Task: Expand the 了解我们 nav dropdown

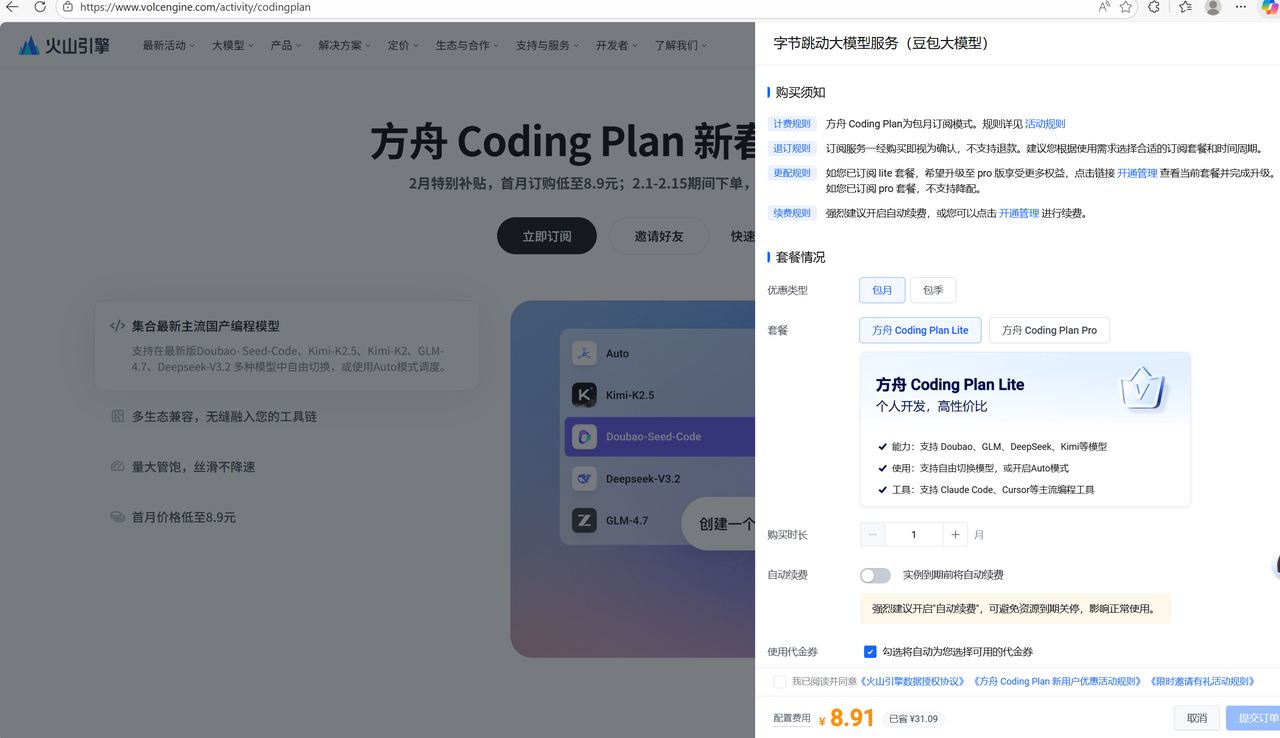Action: point(680,45)
